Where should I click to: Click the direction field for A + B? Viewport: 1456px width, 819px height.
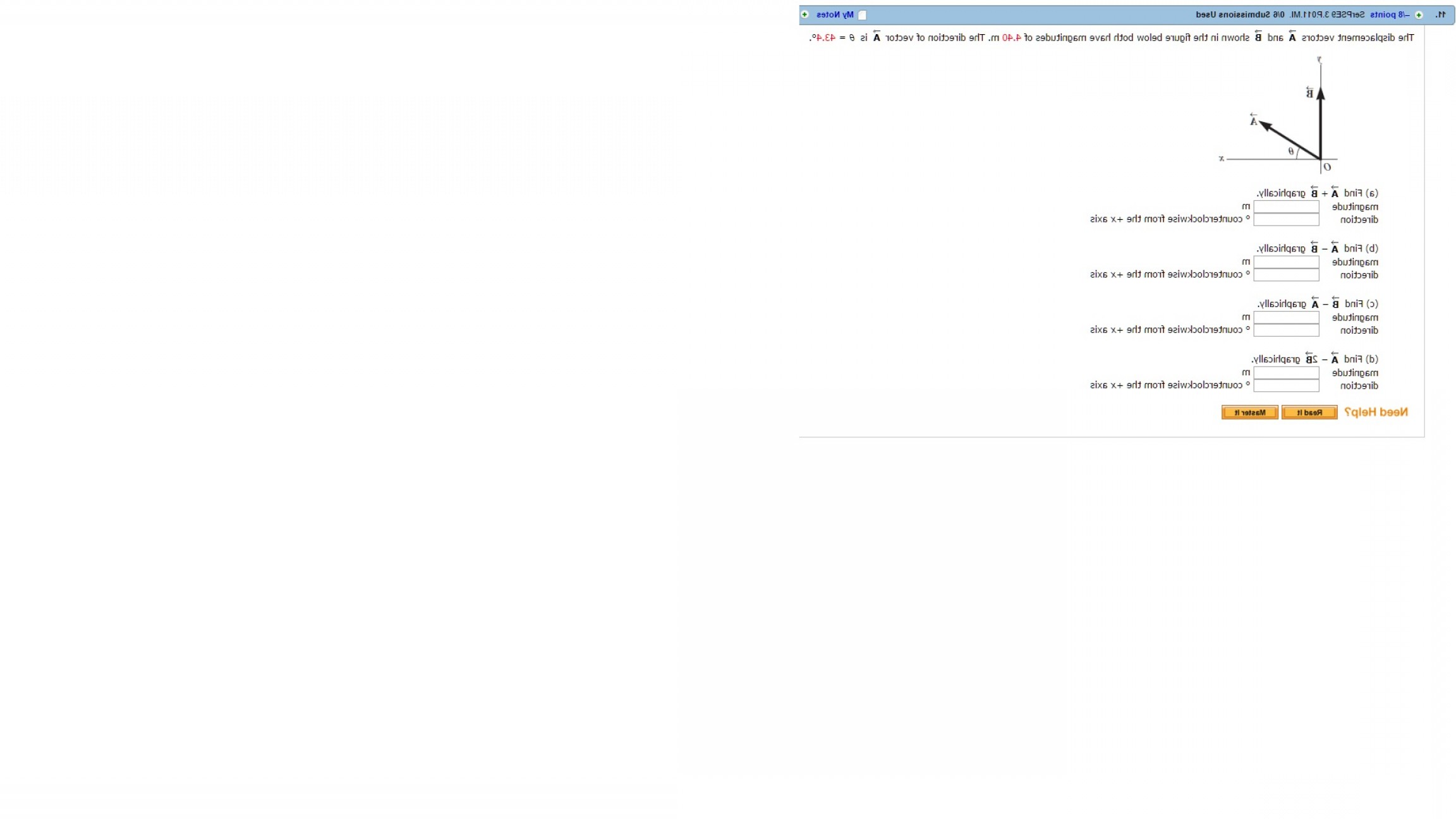pyautogui.click(x=1286, y=219)
